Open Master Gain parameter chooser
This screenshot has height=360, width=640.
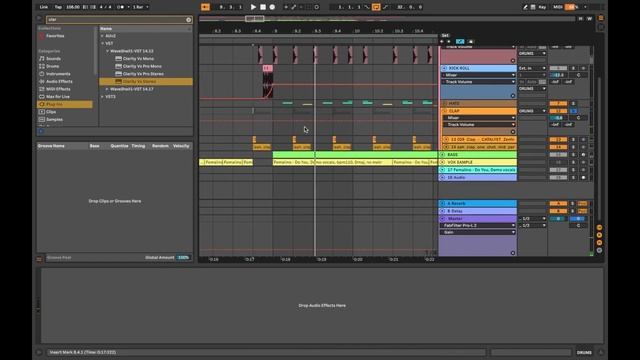[x=478, y=232]
